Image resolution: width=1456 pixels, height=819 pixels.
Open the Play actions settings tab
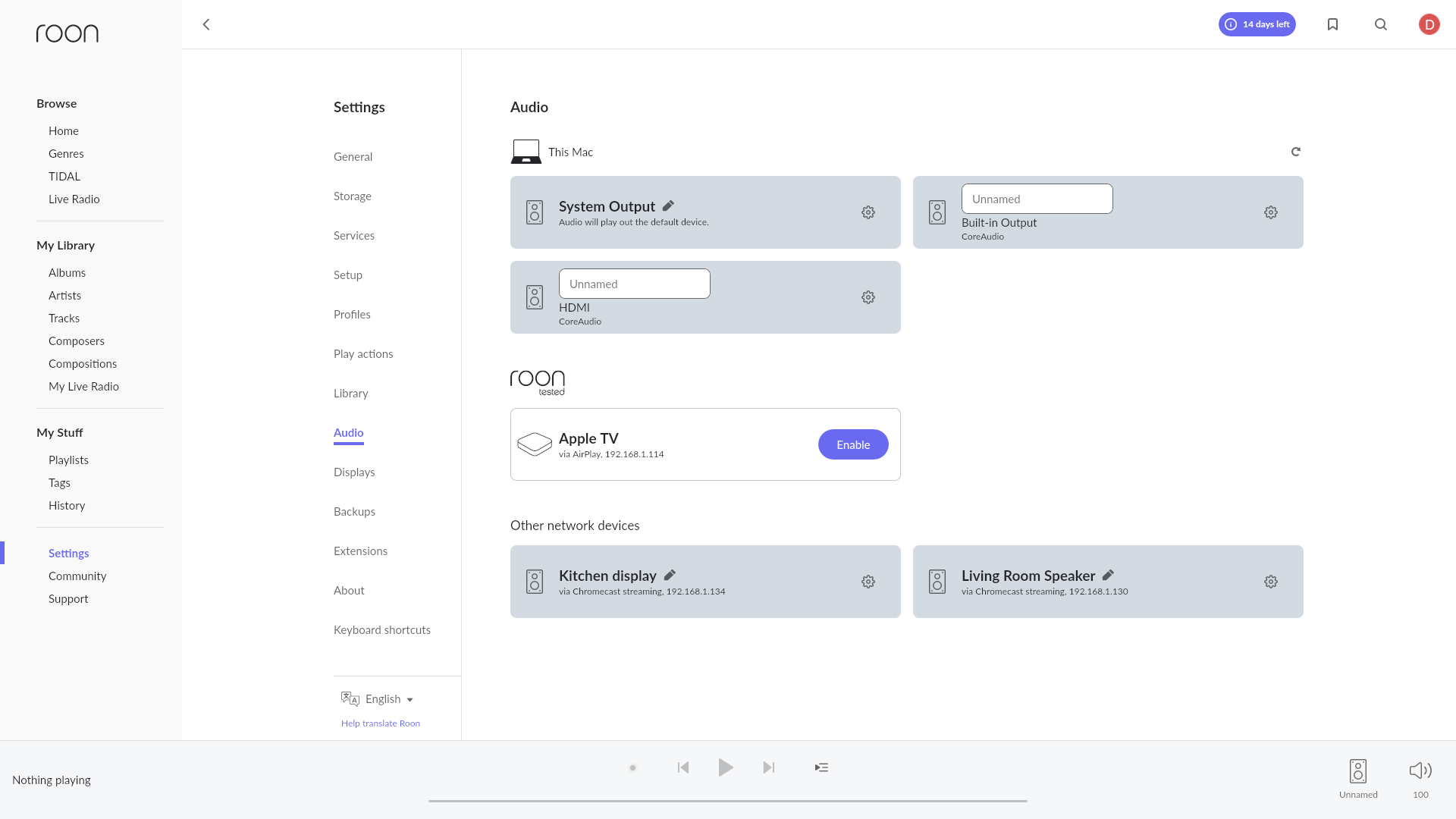tap(363, 354)
